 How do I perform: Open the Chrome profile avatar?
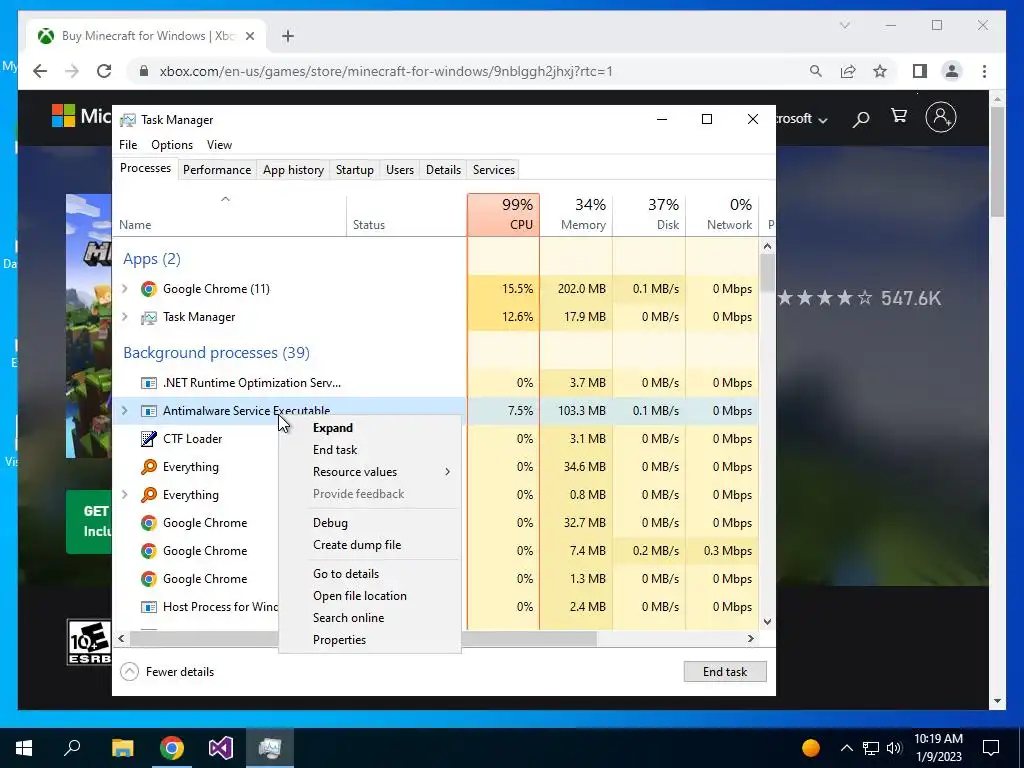pos(952,71)
